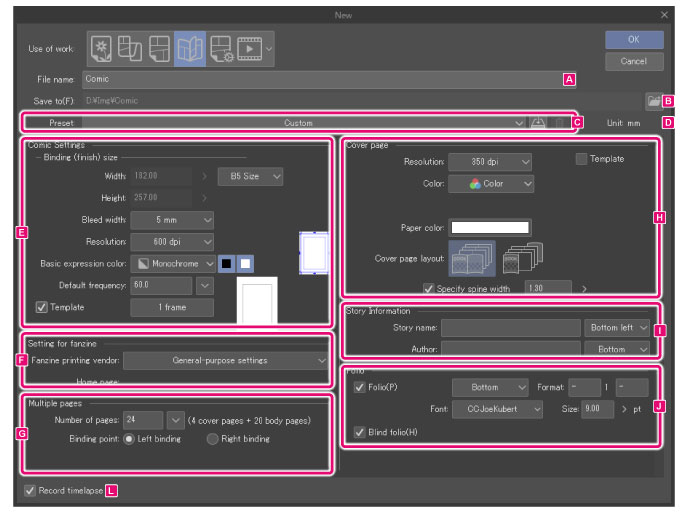This screenshot has height=512, width=693.
Task: Click the Story name input field
Action: click(x=510, y=328)
